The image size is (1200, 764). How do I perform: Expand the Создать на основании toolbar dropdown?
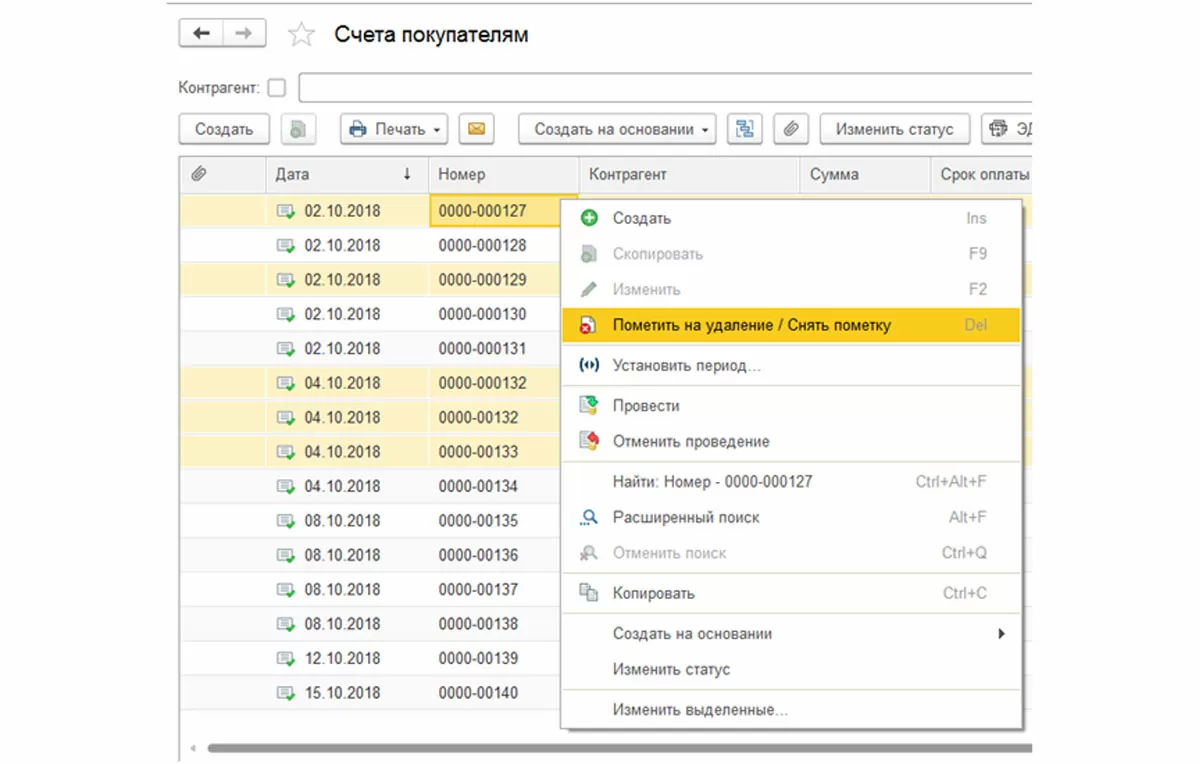tap(616, 129)
